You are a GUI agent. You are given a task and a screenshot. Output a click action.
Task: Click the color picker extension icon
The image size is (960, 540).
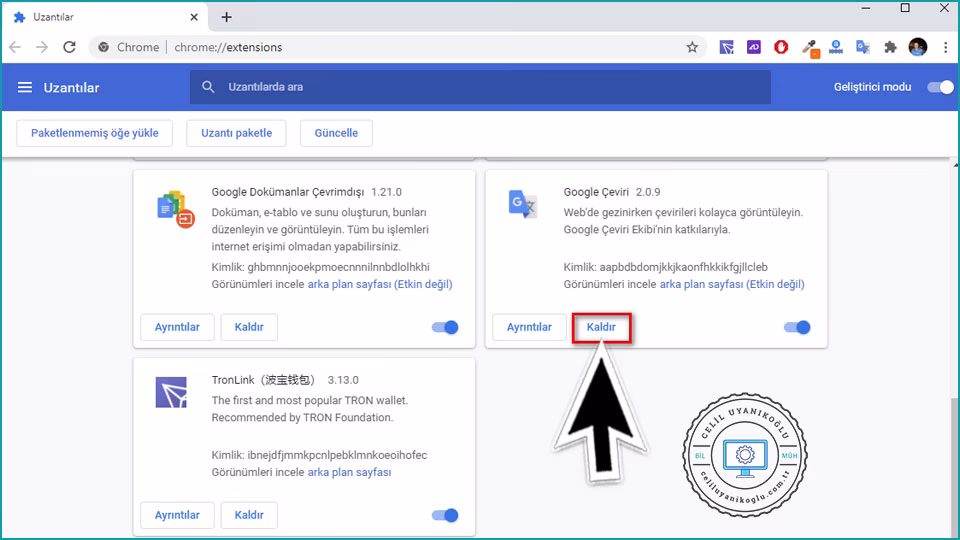pos(810,48)
